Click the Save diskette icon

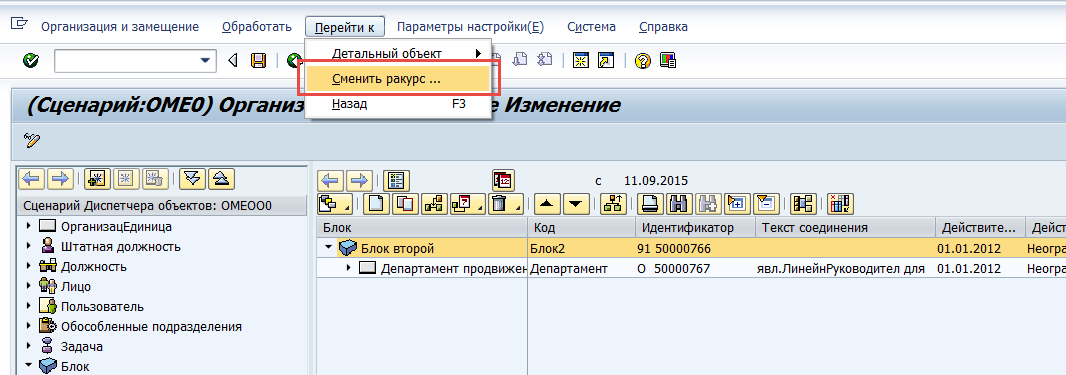pyautogui.click(x=258, y=61)
